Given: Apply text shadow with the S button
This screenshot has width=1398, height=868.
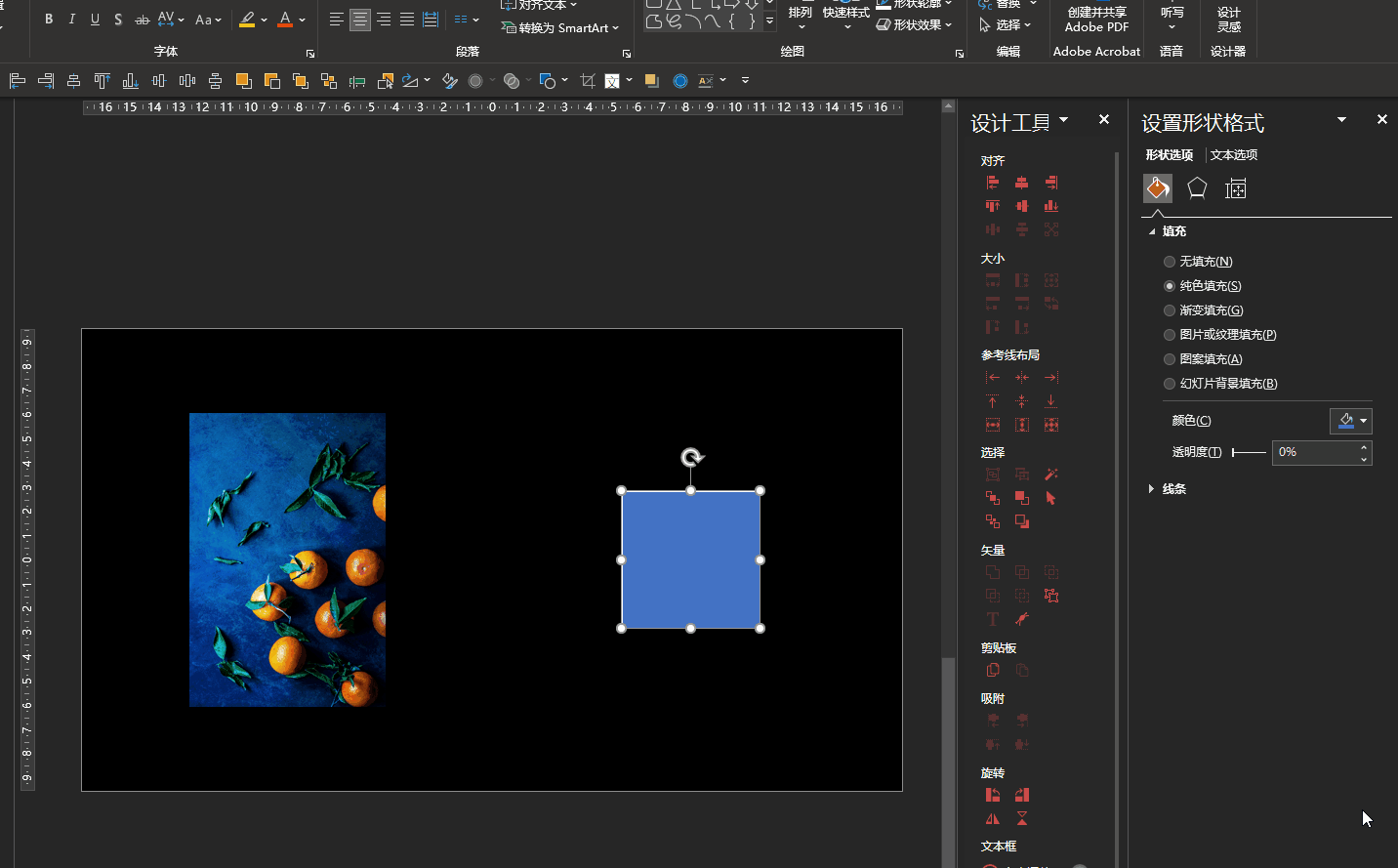Looking at the screenshot, I should click(118, 20).
